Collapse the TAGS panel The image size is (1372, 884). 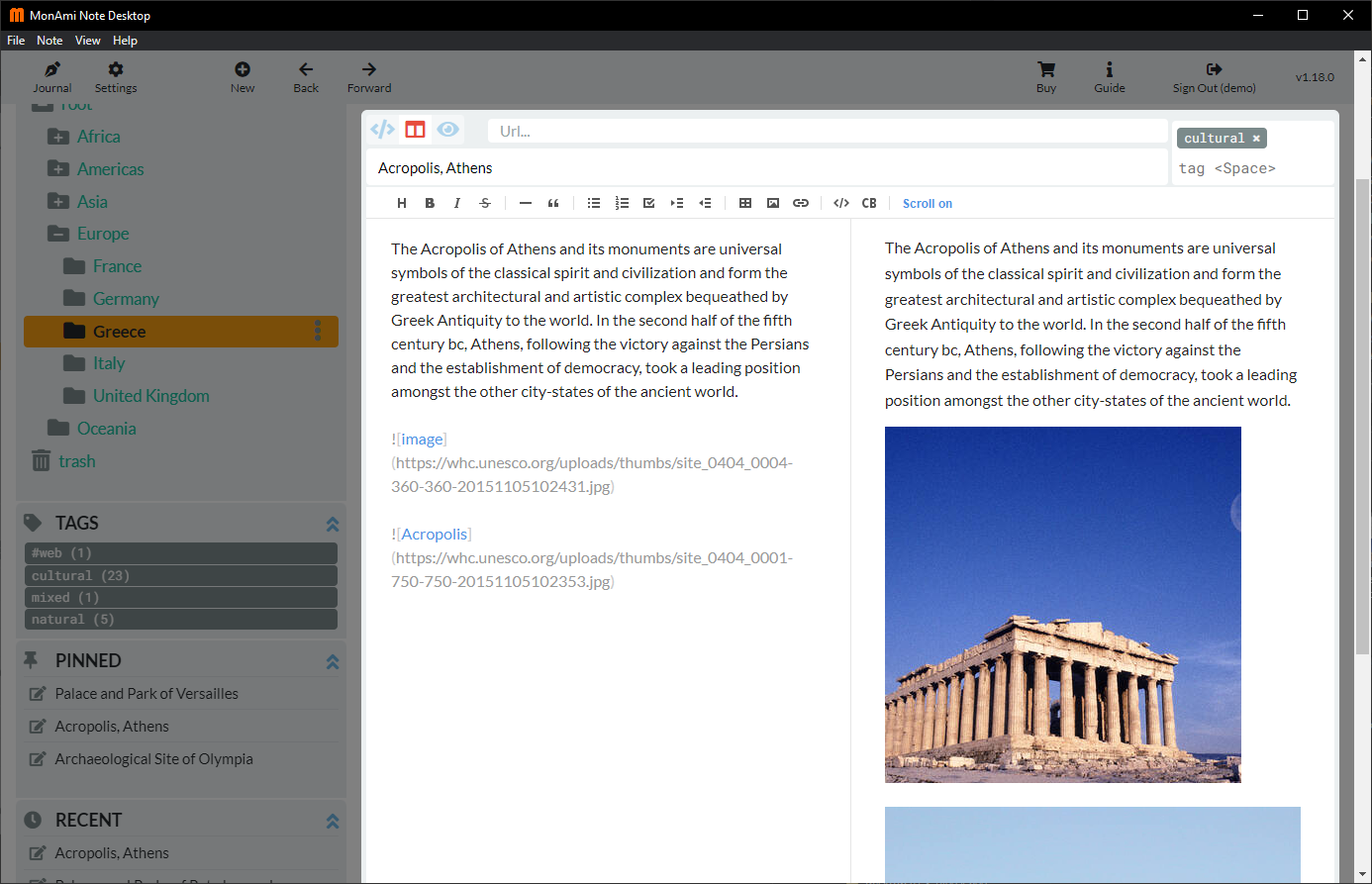[333, 524]
